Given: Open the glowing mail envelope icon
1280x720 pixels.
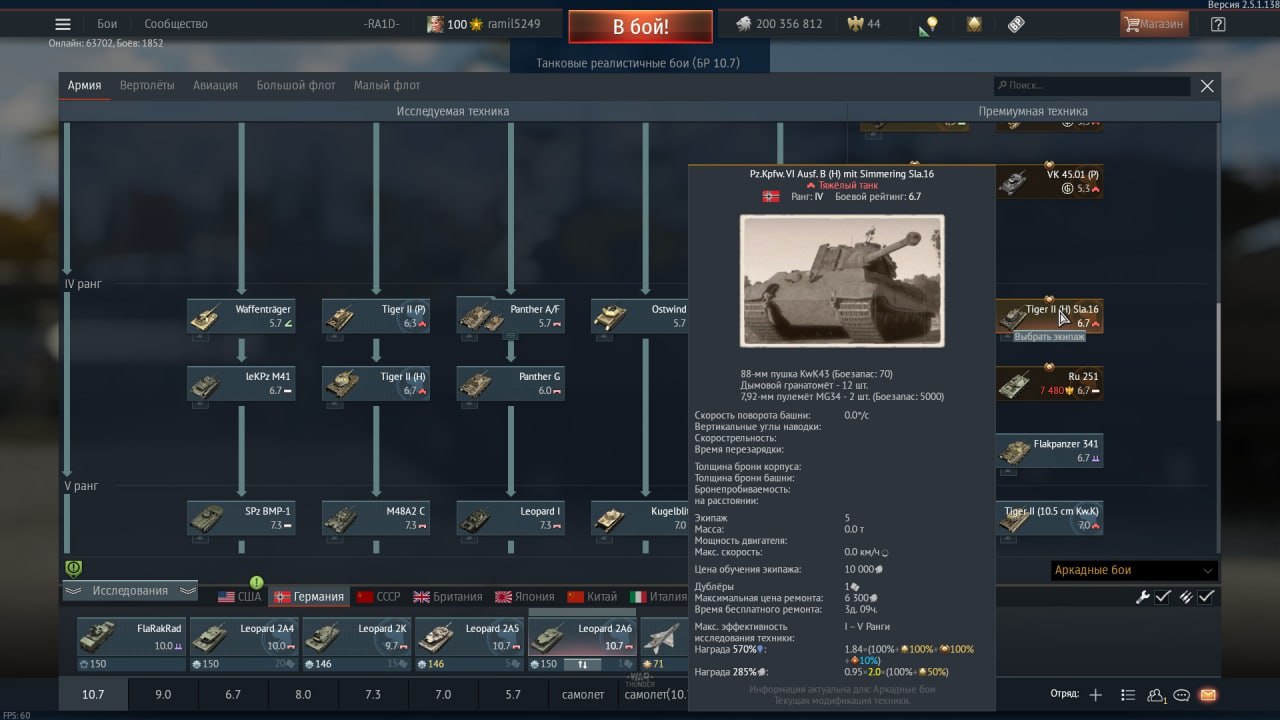Looking at the screenshot, I should click(1208, 695).
